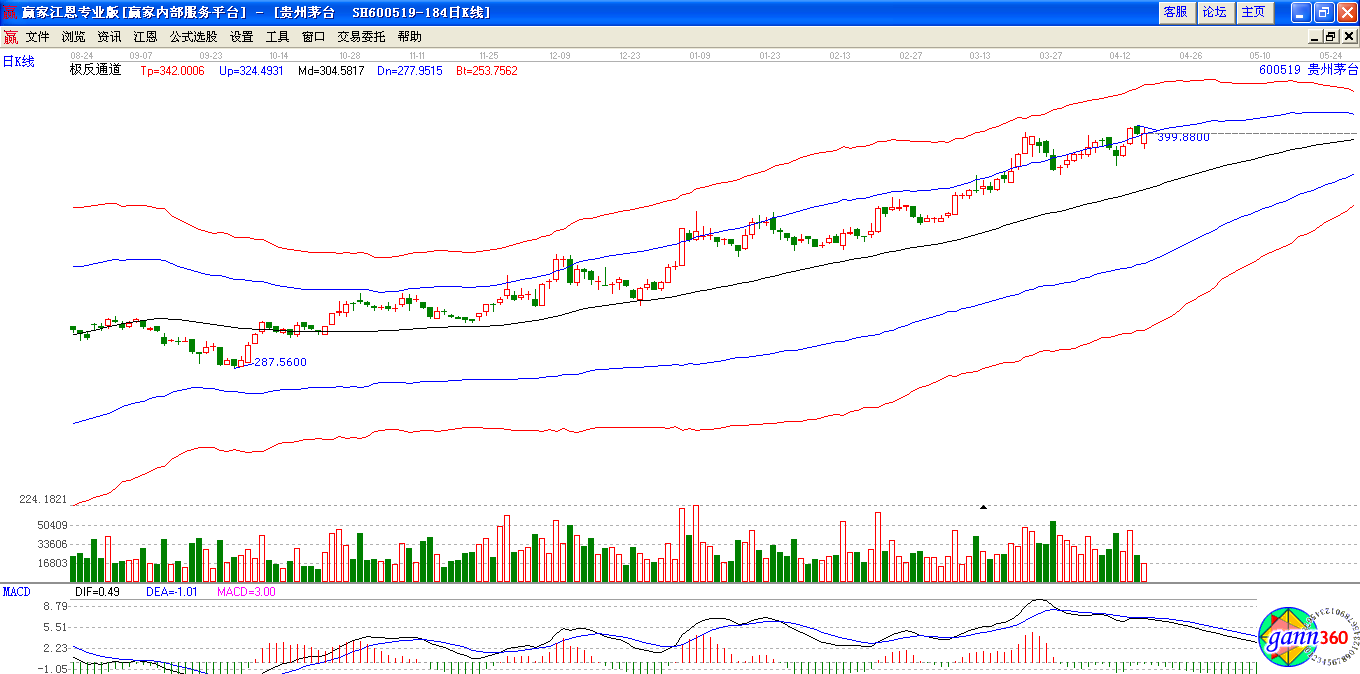This screenshot has height=674, width=1360.
Task: Open the 帮助 menu
Action: tap(409, 37)
